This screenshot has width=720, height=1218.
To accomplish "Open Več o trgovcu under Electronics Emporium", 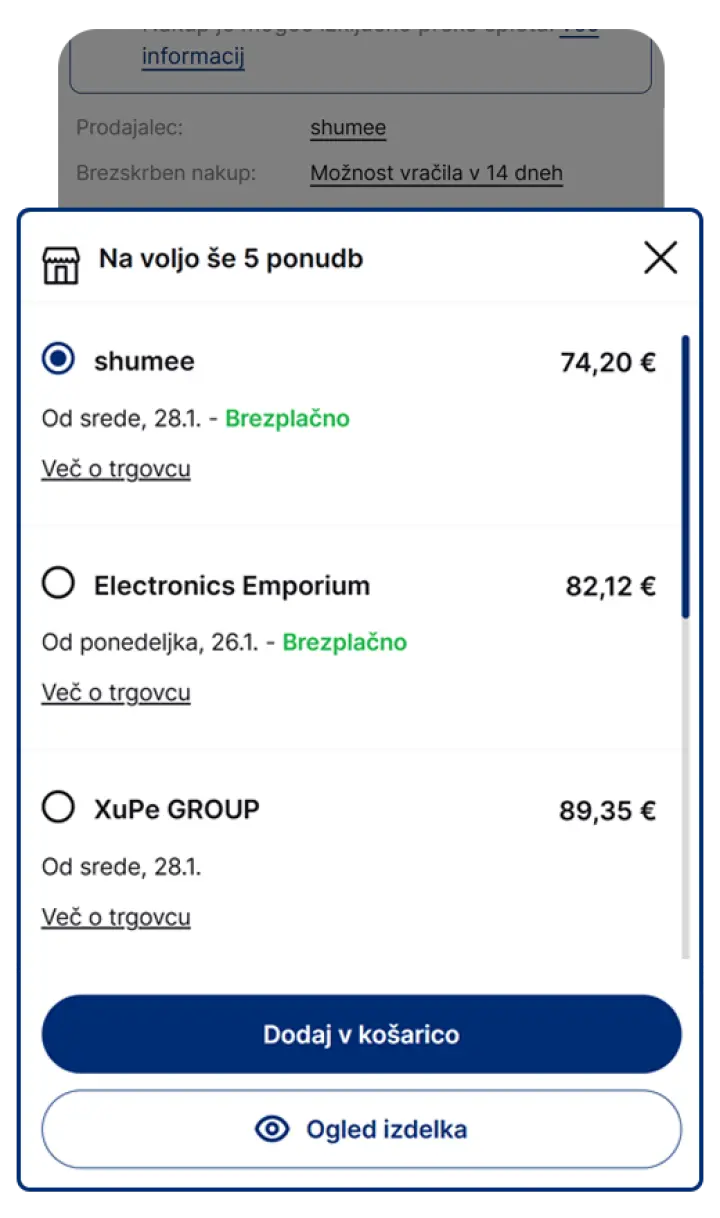I will (x=116, y=693).
